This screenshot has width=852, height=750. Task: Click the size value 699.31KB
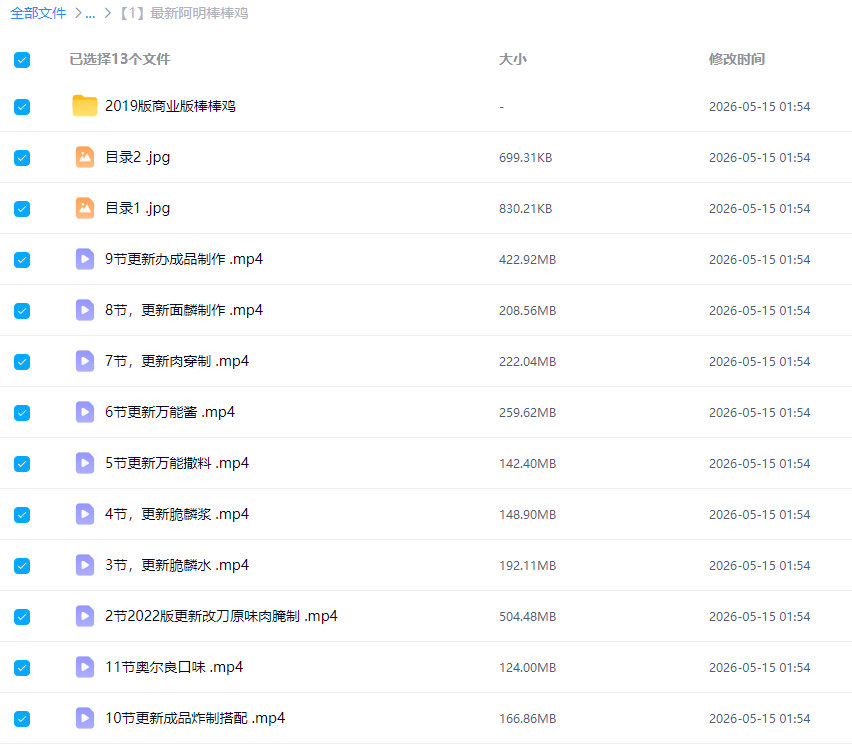point(525,158)
